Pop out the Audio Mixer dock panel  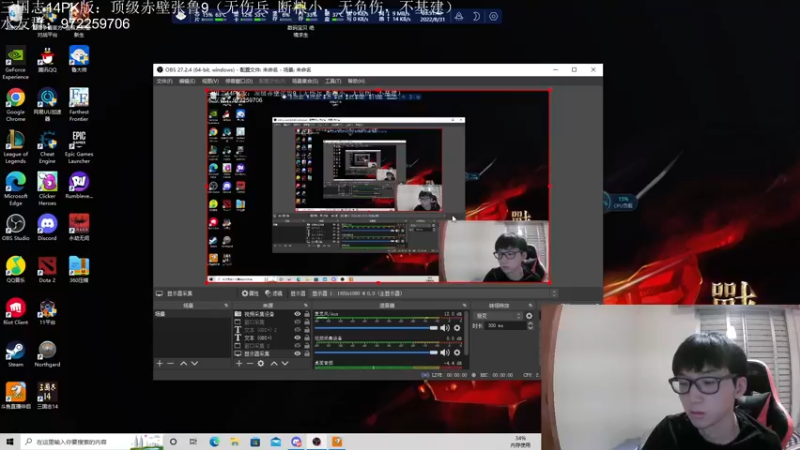(464, 305)
